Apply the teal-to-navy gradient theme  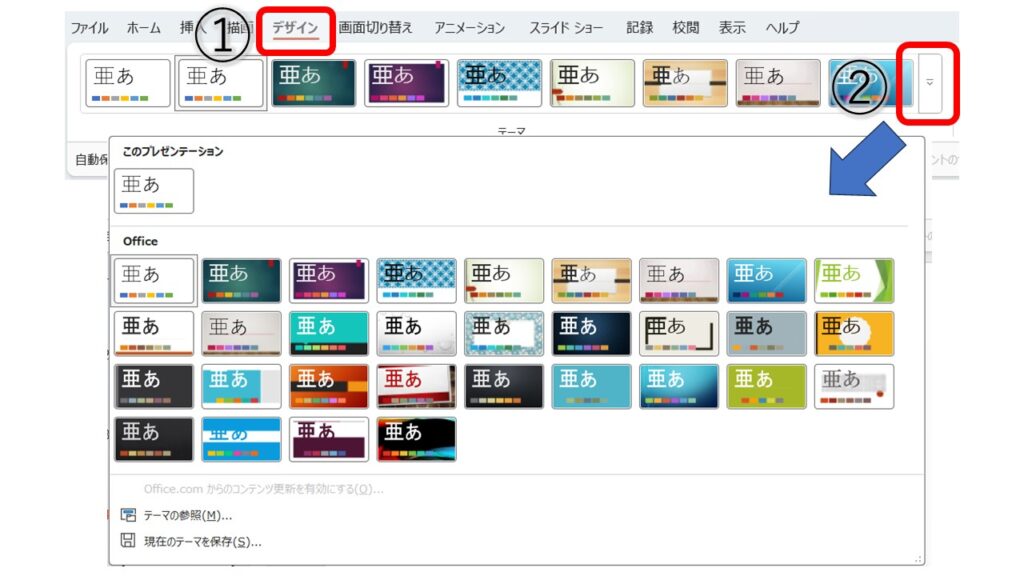point(679,387)
